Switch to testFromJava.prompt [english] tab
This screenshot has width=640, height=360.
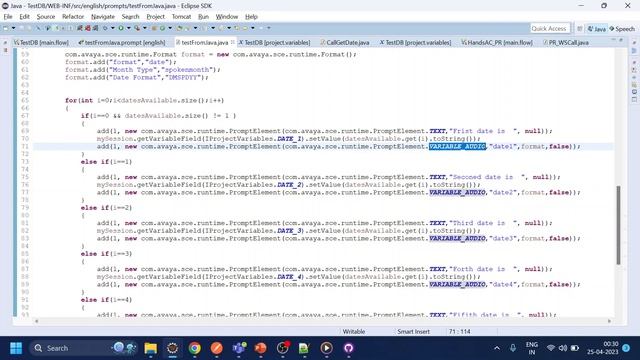click(122, 42)
